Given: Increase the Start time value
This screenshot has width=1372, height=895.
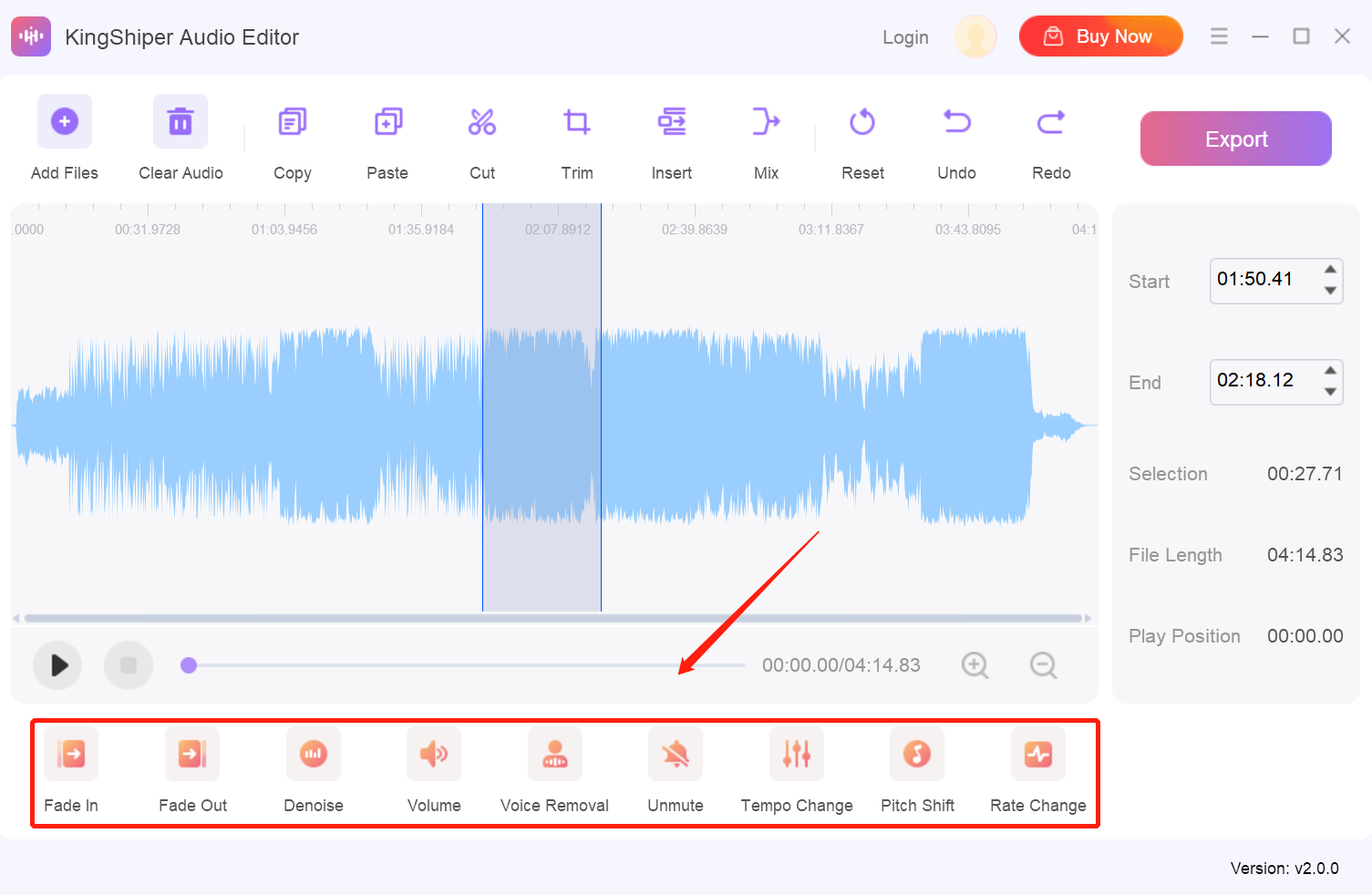Looking at the screenshot, I should tap(1331, 269).
